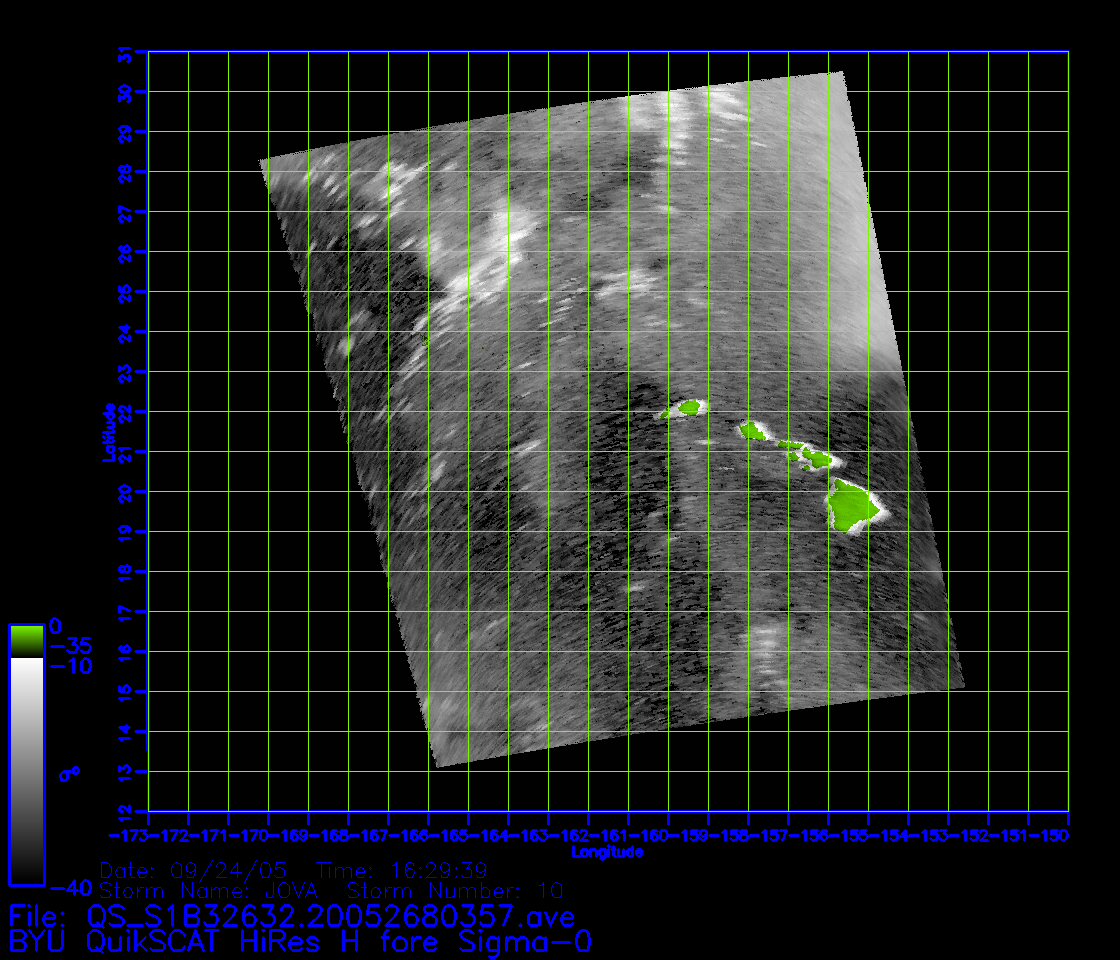The height and width of the screenshot is (960, 1120).
Task: Click the BYU QuikSCAT HiRes title line
Action: pos(300,942)
